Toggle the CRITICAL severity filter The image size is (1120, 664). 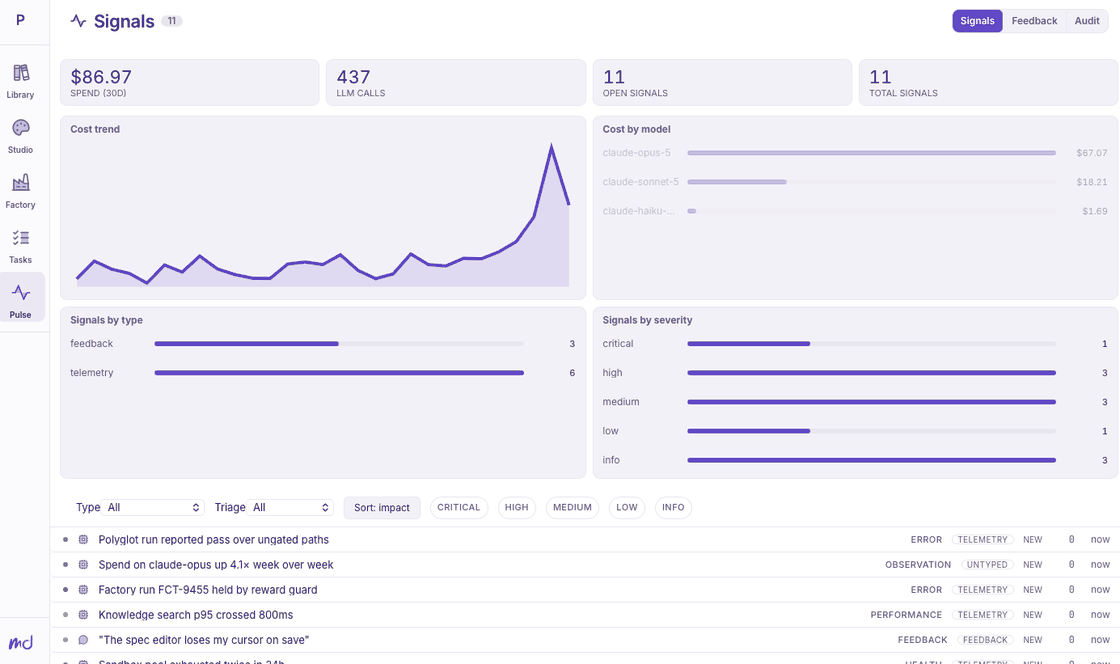(x=459, y=508)
